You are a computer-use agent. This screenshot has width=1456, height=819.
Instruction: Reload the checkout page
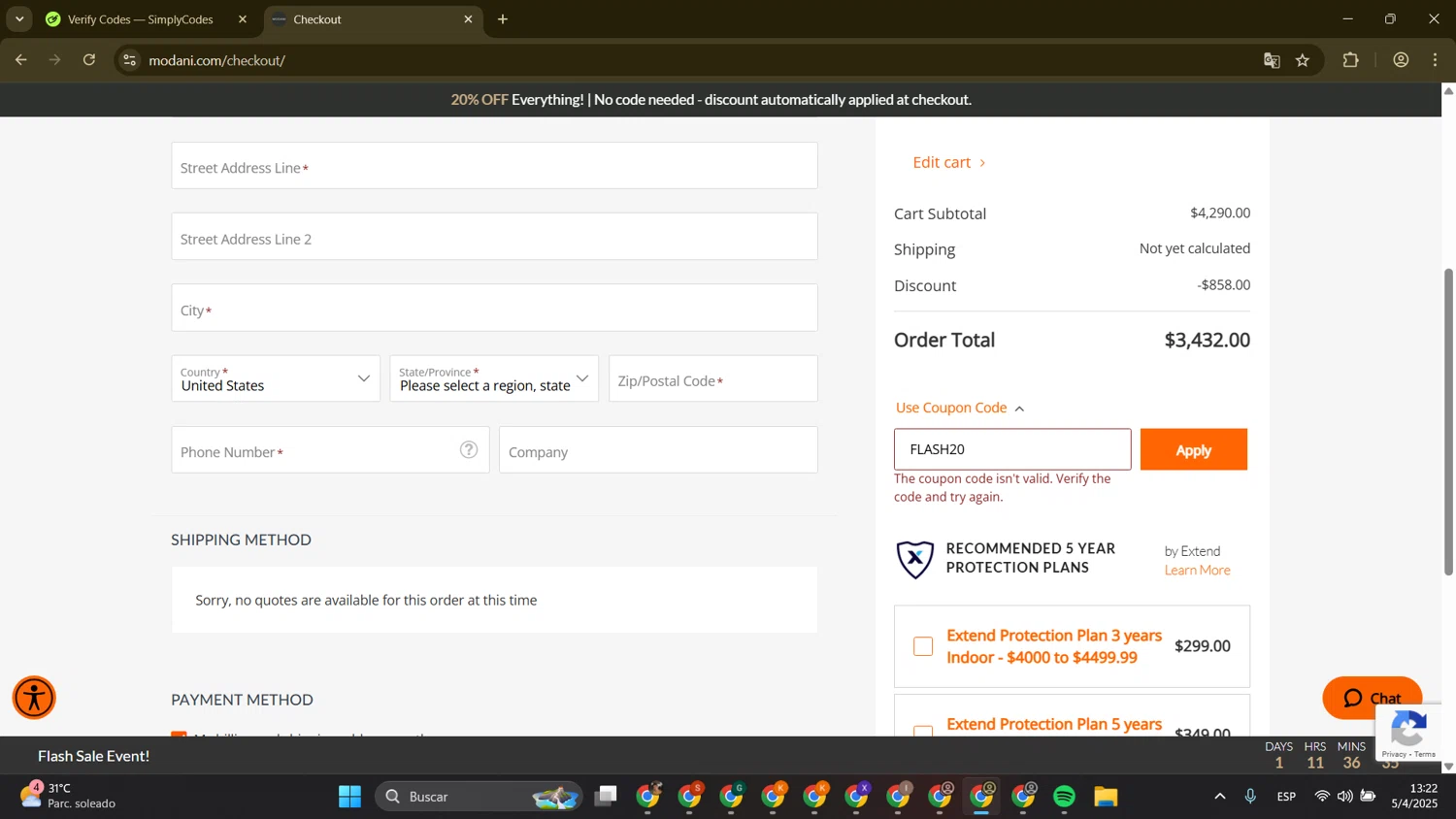point(89,60)
